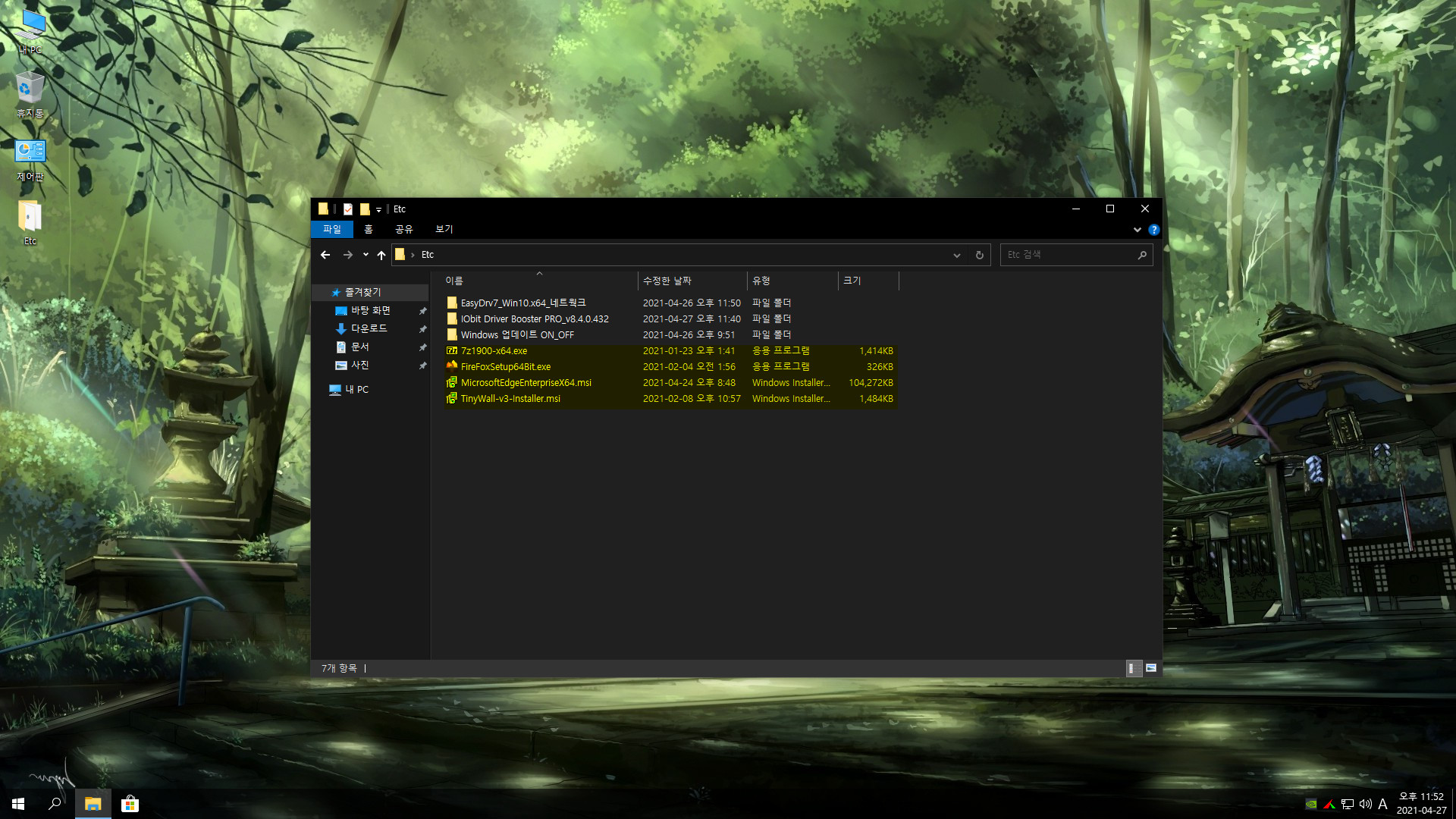Viewport: 1456px width, 819px height.
Task: Click Etc in the address bar path
Action: click(x=428, y=255)
